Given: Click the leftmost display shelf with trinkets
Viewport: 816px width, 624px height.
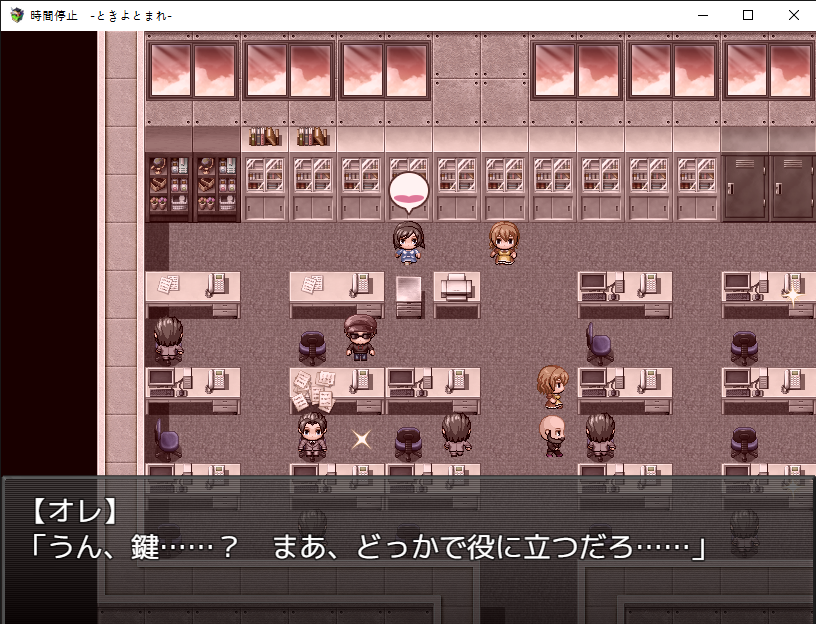Looking at the screenshot, I should click(x=169, y=187).
